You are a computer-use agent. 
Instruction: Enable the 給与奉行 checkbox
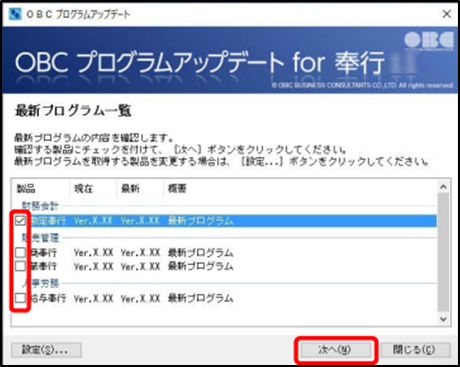20,298
